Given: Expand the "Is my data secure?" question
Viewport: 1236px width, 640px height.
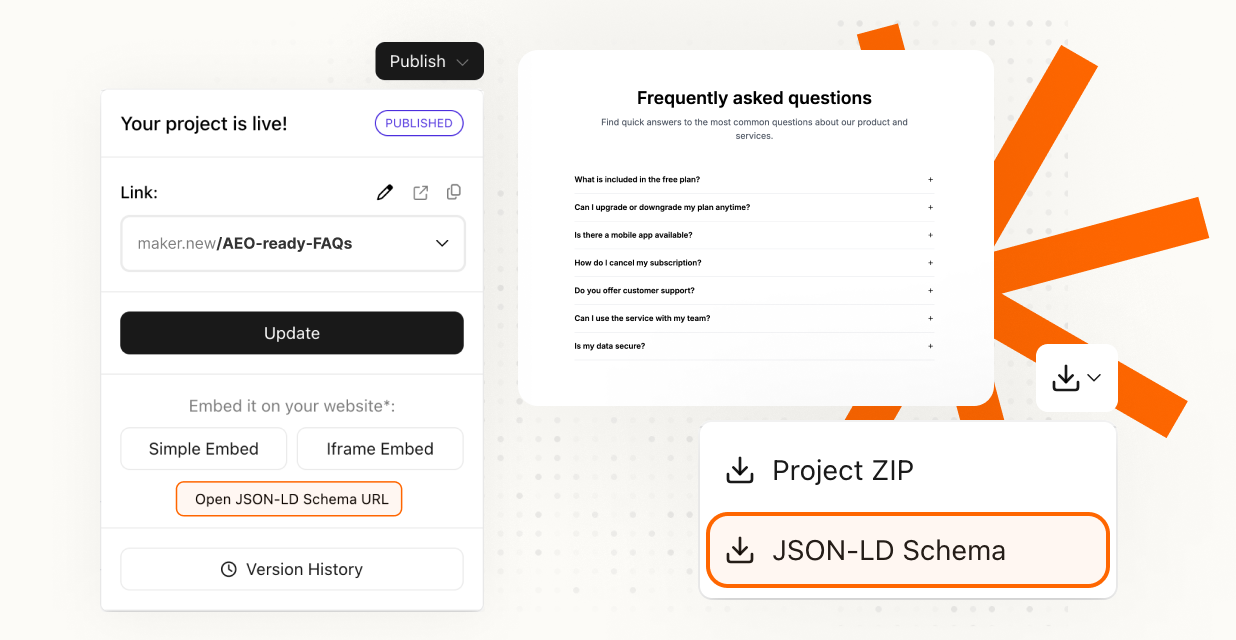Looking at the screenshot, I should [930, 346].
